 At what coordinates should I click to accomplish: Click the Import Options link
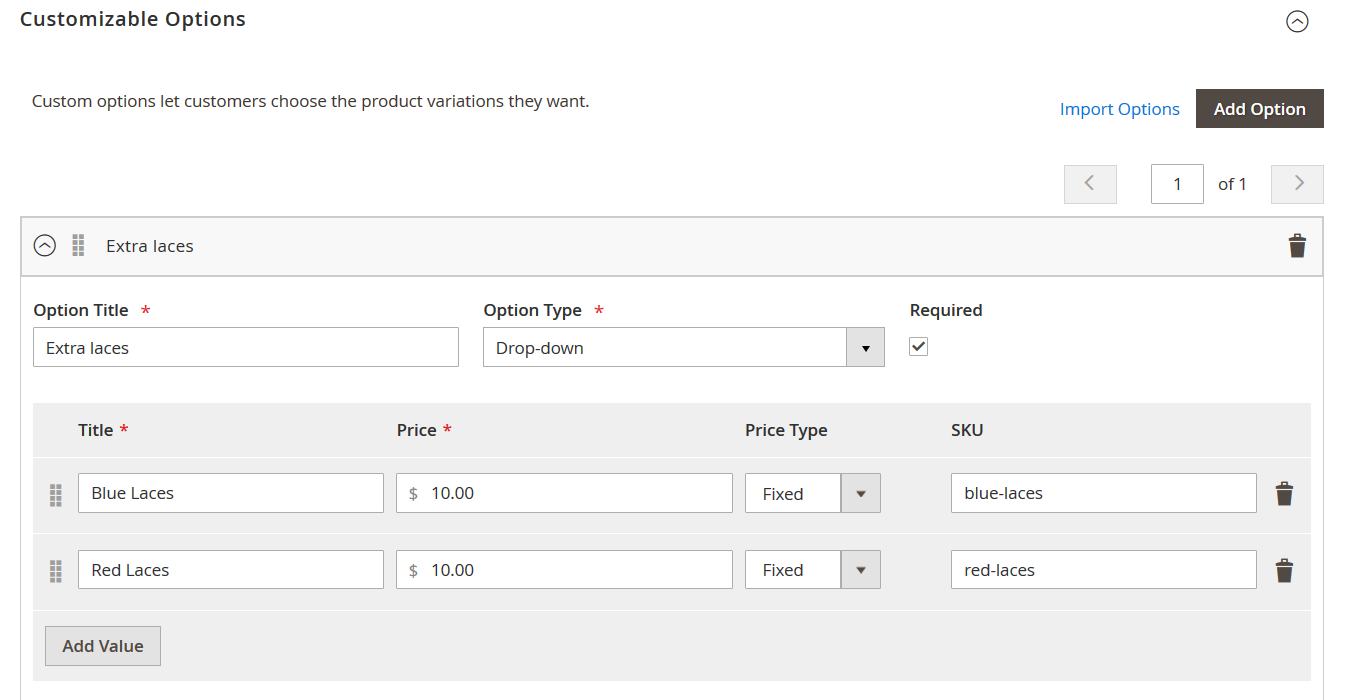coord(1120,109)
